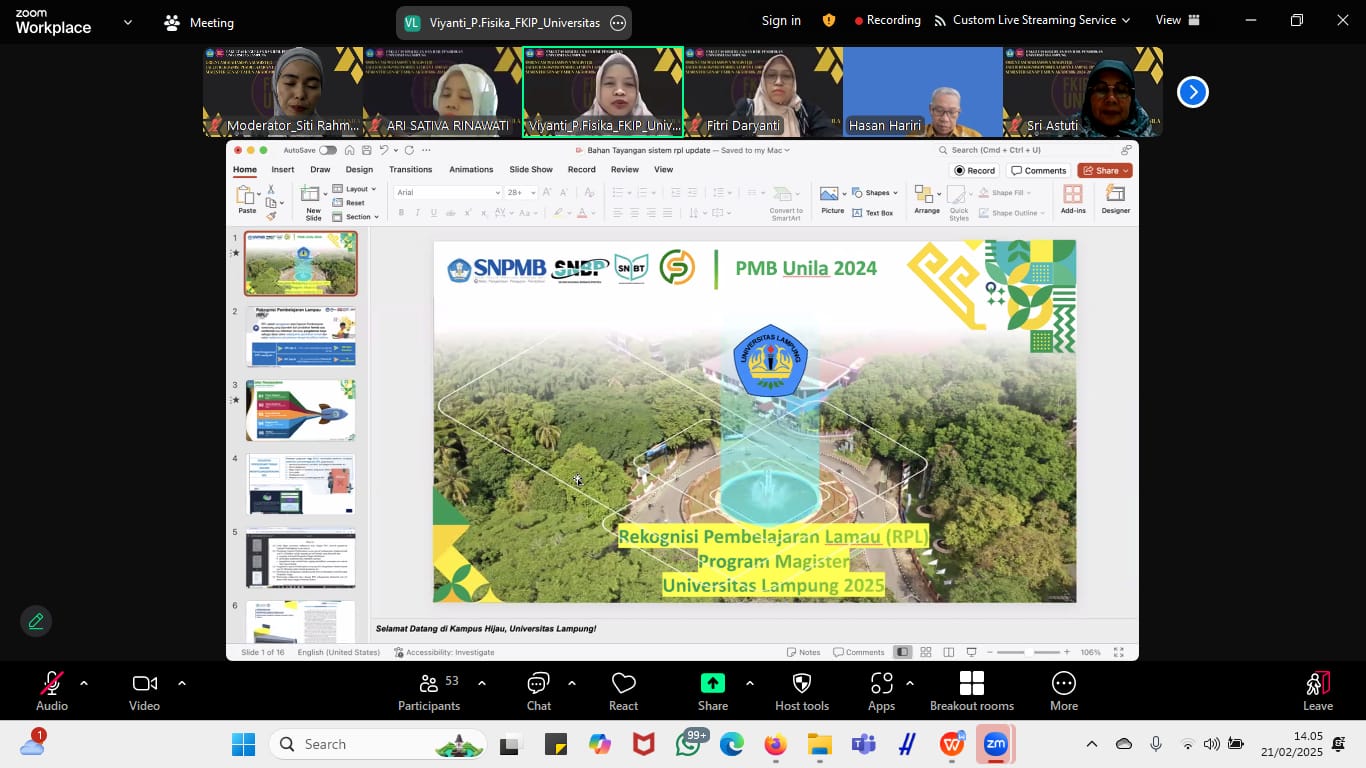Switch to the Meeting tab
The image size is (1366, 768).
point(198,22)
